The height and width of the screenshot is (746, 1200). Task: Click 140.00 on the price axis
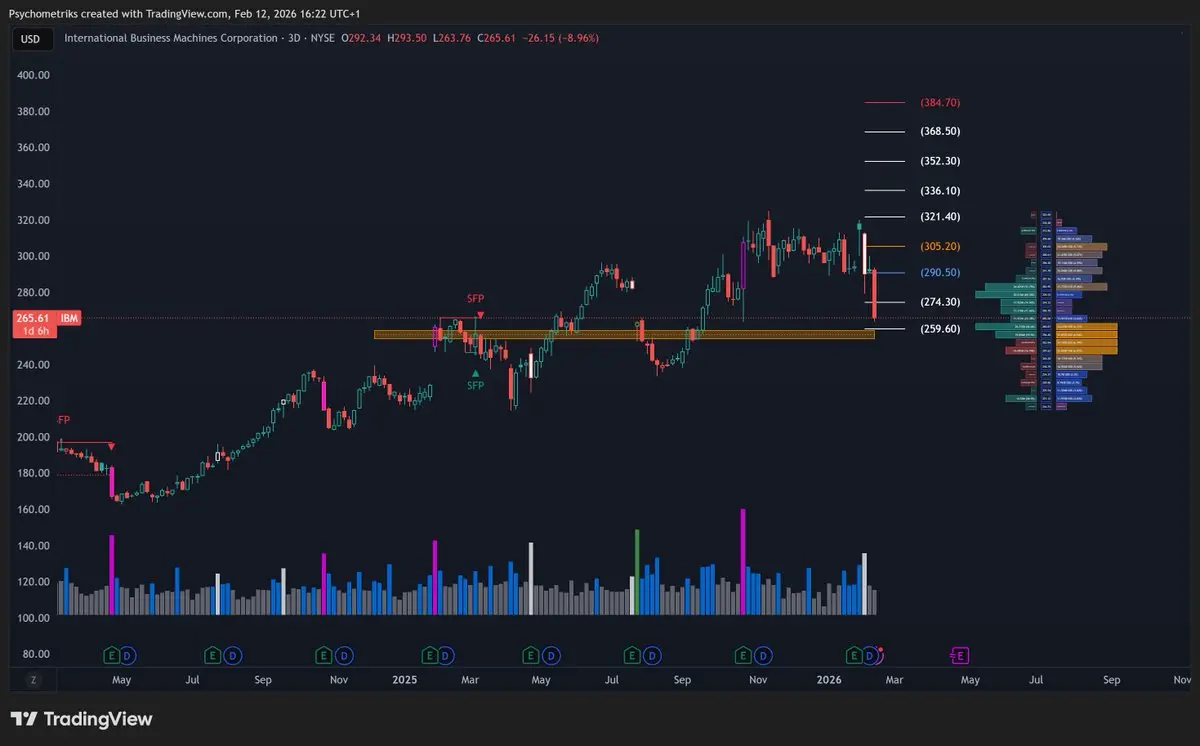point(35,546)
